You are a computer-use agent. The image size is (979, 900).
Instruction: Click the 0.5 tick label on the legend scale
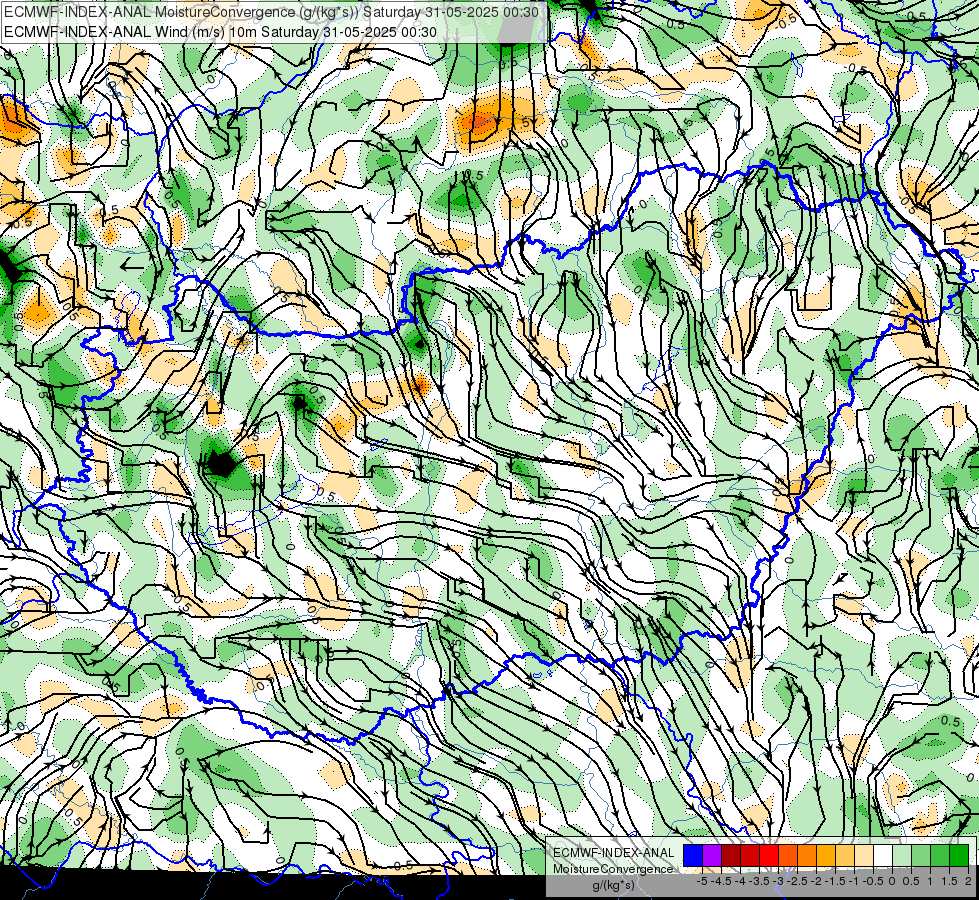click(911, 881)
